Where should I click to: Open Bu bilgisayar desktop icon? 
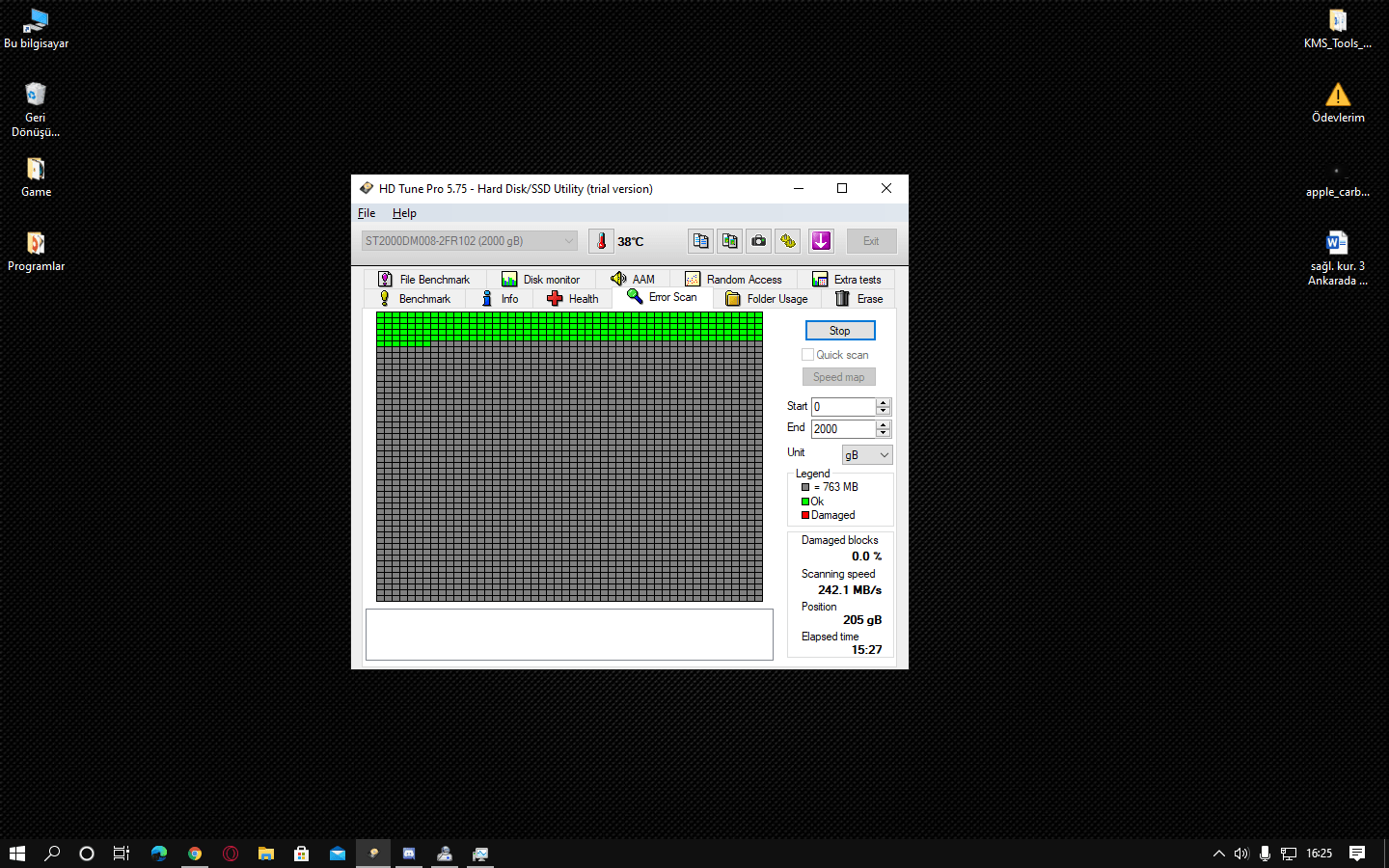36,29
